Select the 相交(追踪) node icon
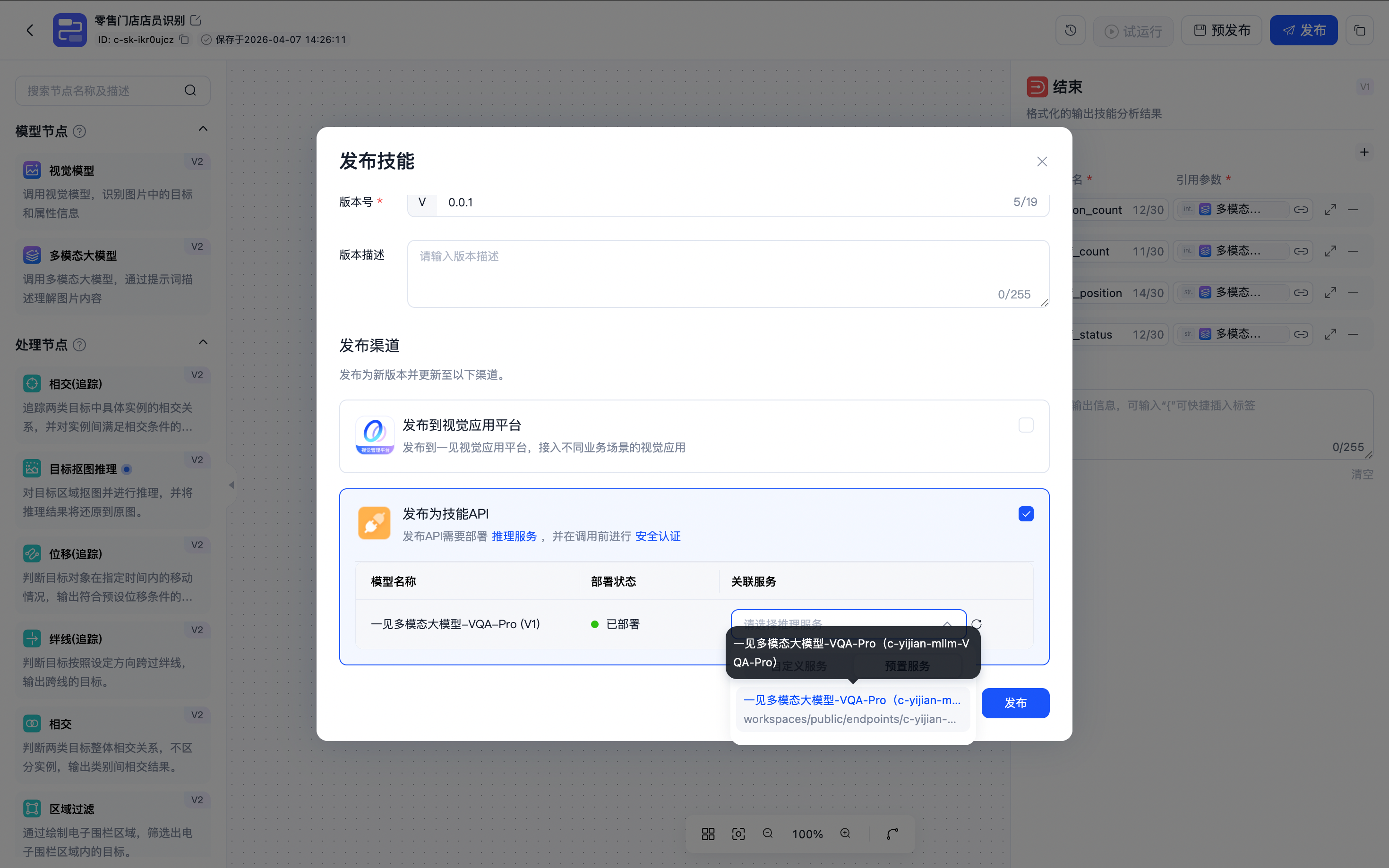1389x868 pixels. (32, 383)
